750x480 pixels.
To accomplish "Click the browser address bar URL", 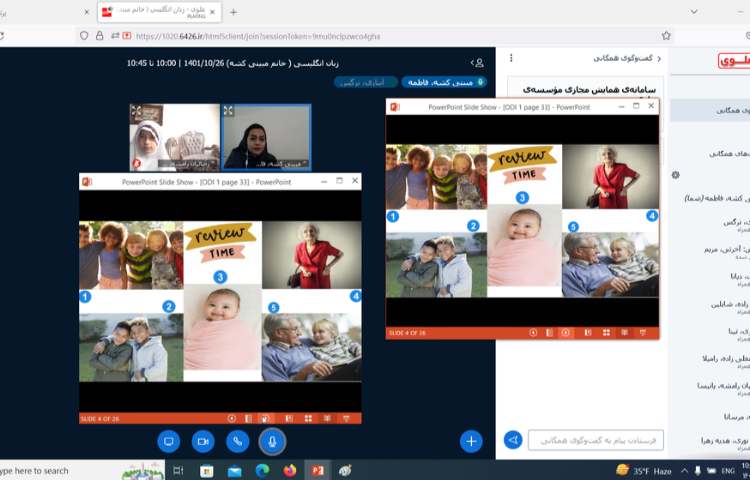I will point(258,36).
